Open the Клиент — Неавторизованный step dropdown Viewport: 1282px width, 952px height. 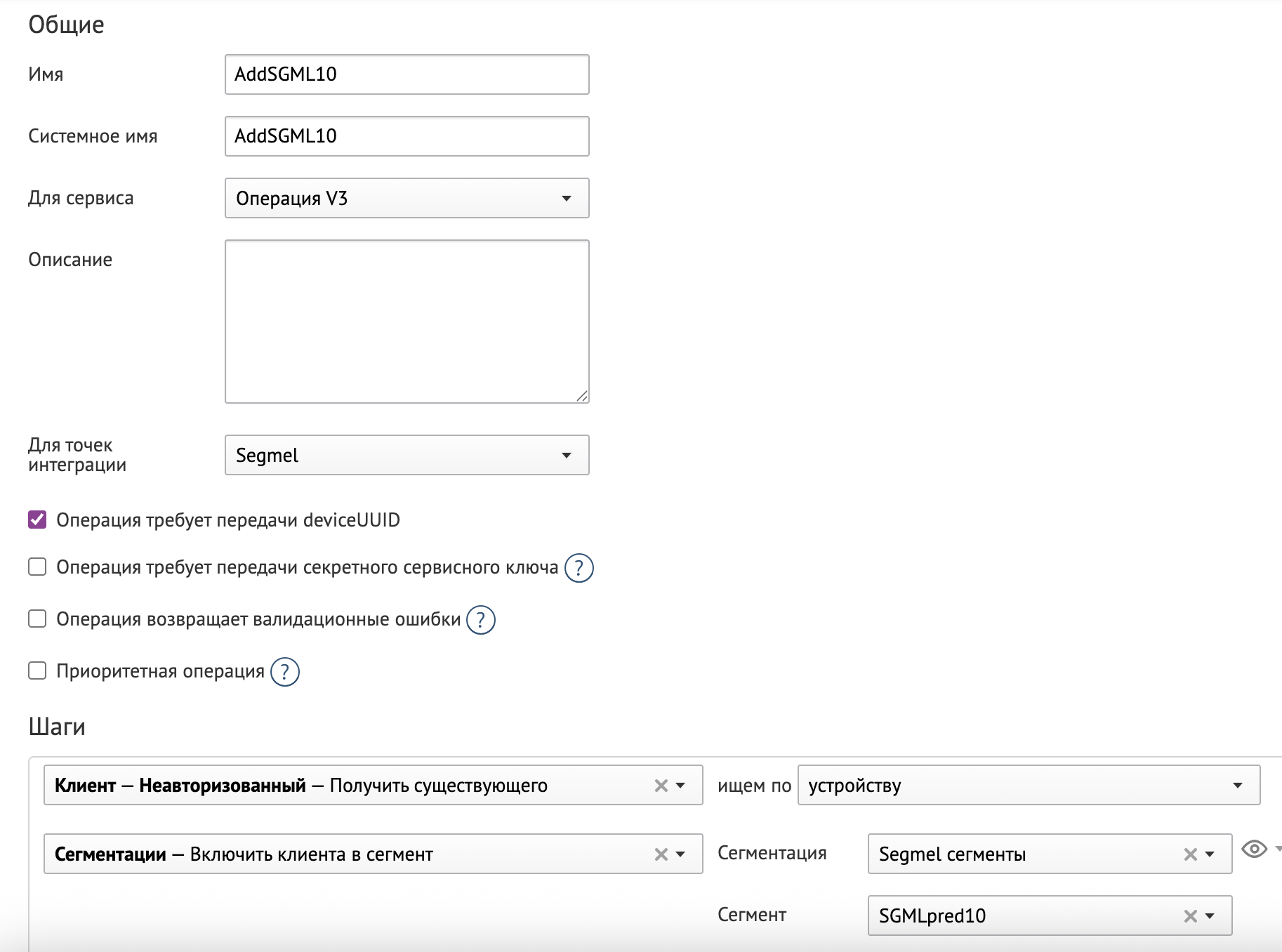pos(680,786)
